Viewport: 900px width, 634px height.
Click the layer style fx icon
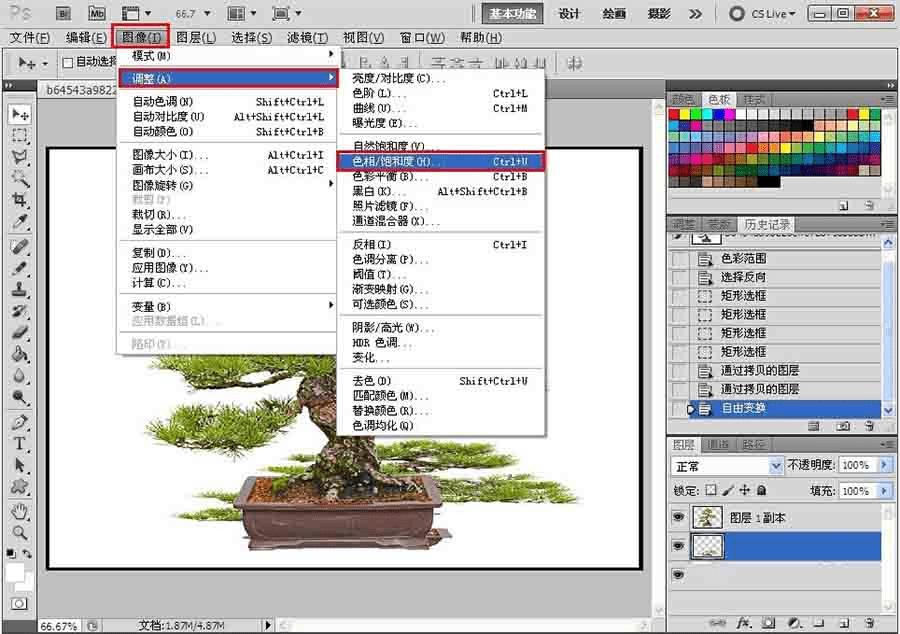point(743,622)
